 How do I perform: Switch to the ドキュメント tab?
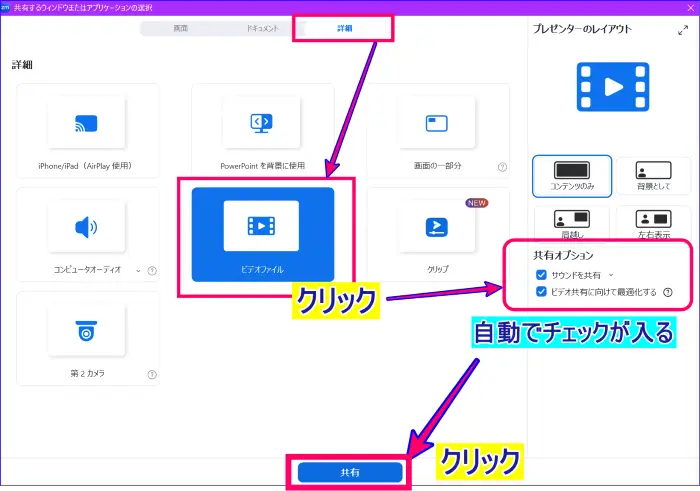262,29
